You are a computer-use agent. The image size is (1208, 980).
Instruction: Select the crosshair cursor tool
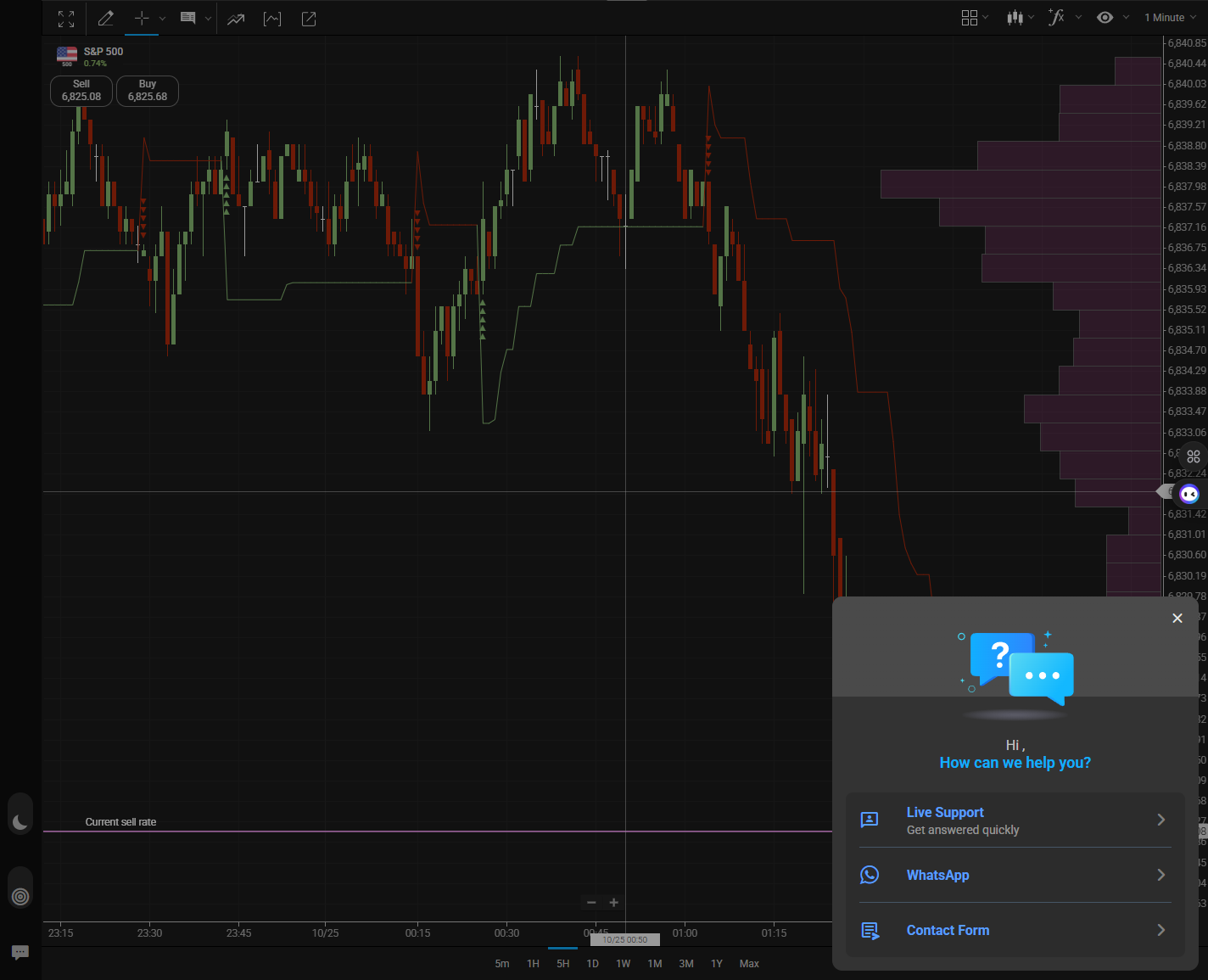(142, 19)
